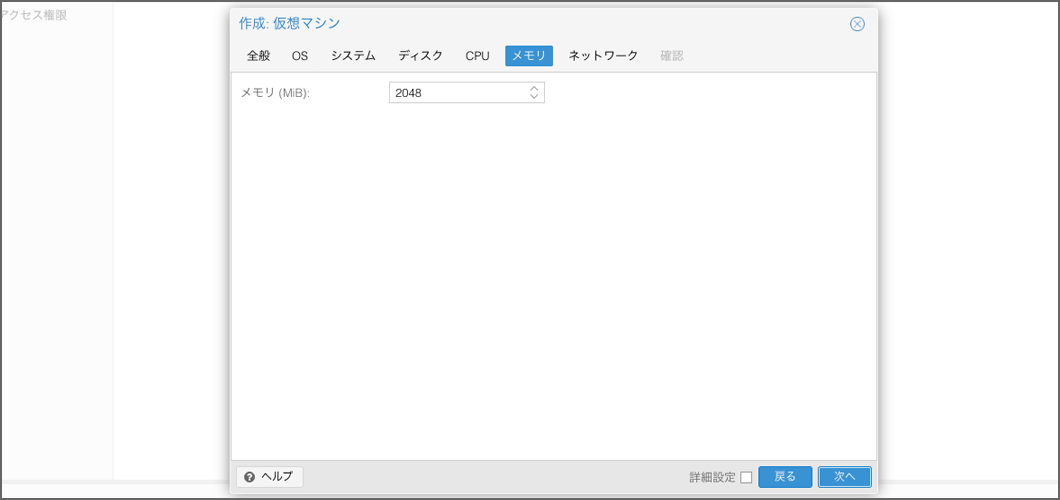The image size is (1060, 500).
Task: Select the ディスク tab
Action: click(420, 56)
